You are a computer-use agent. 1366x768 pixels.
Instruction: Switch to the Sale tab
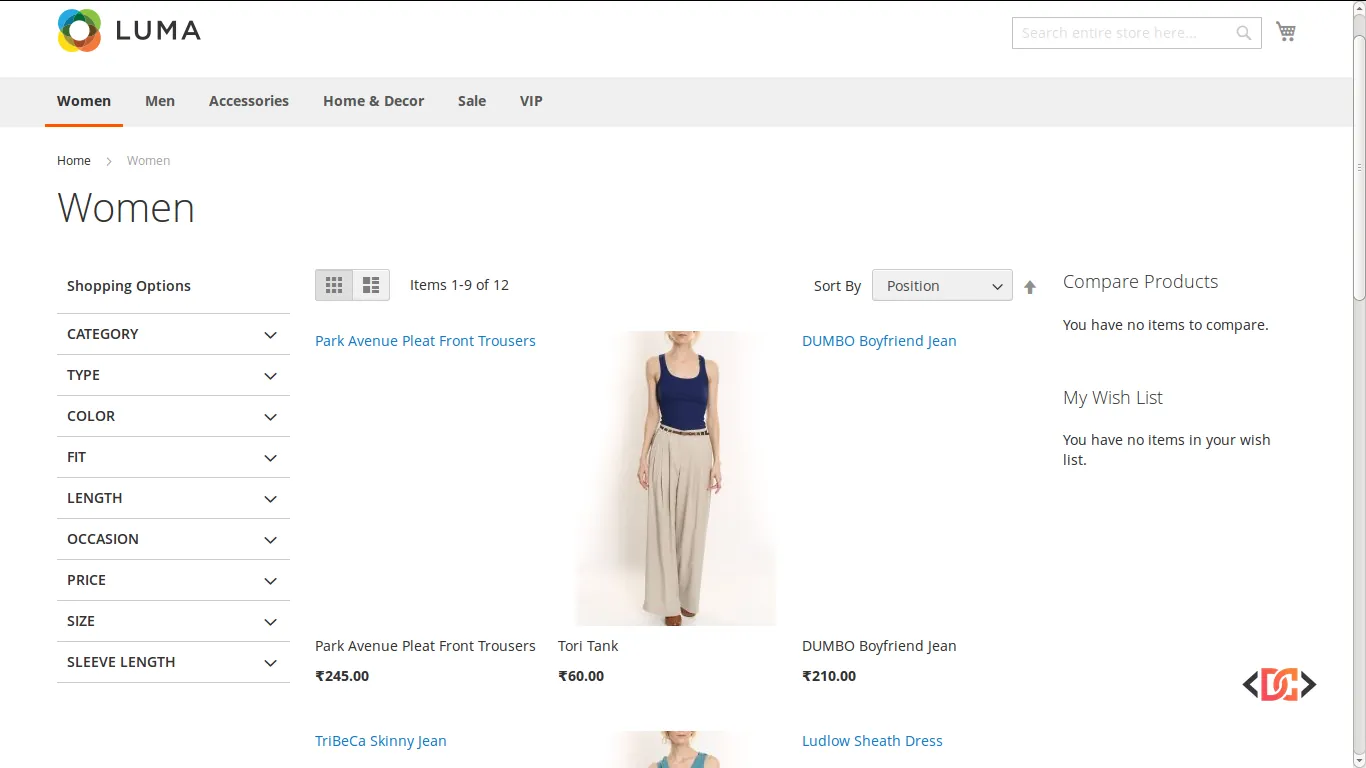[x=471, y=101]
